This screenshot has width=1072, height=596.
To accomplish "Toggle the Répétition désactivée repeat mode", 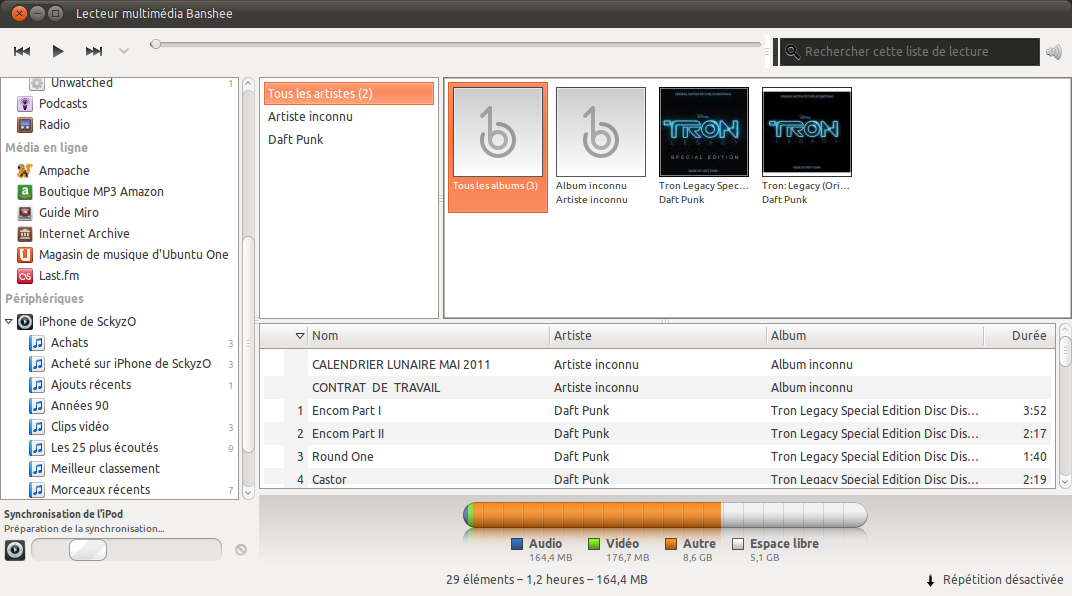I will 994,580.
